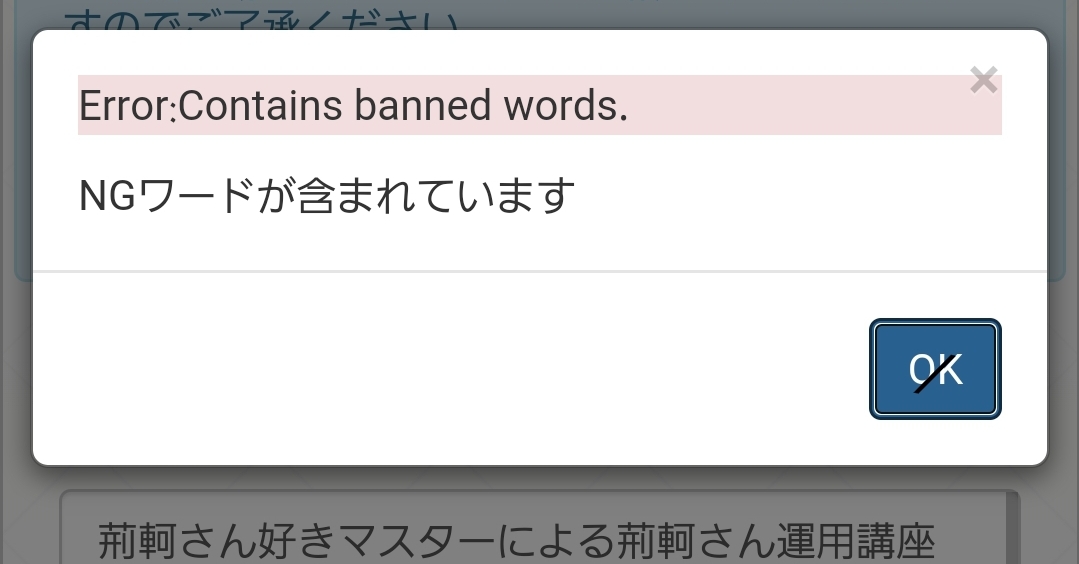
Task: Click the words 'banned words.' in the banner
Action: (491, 105)
